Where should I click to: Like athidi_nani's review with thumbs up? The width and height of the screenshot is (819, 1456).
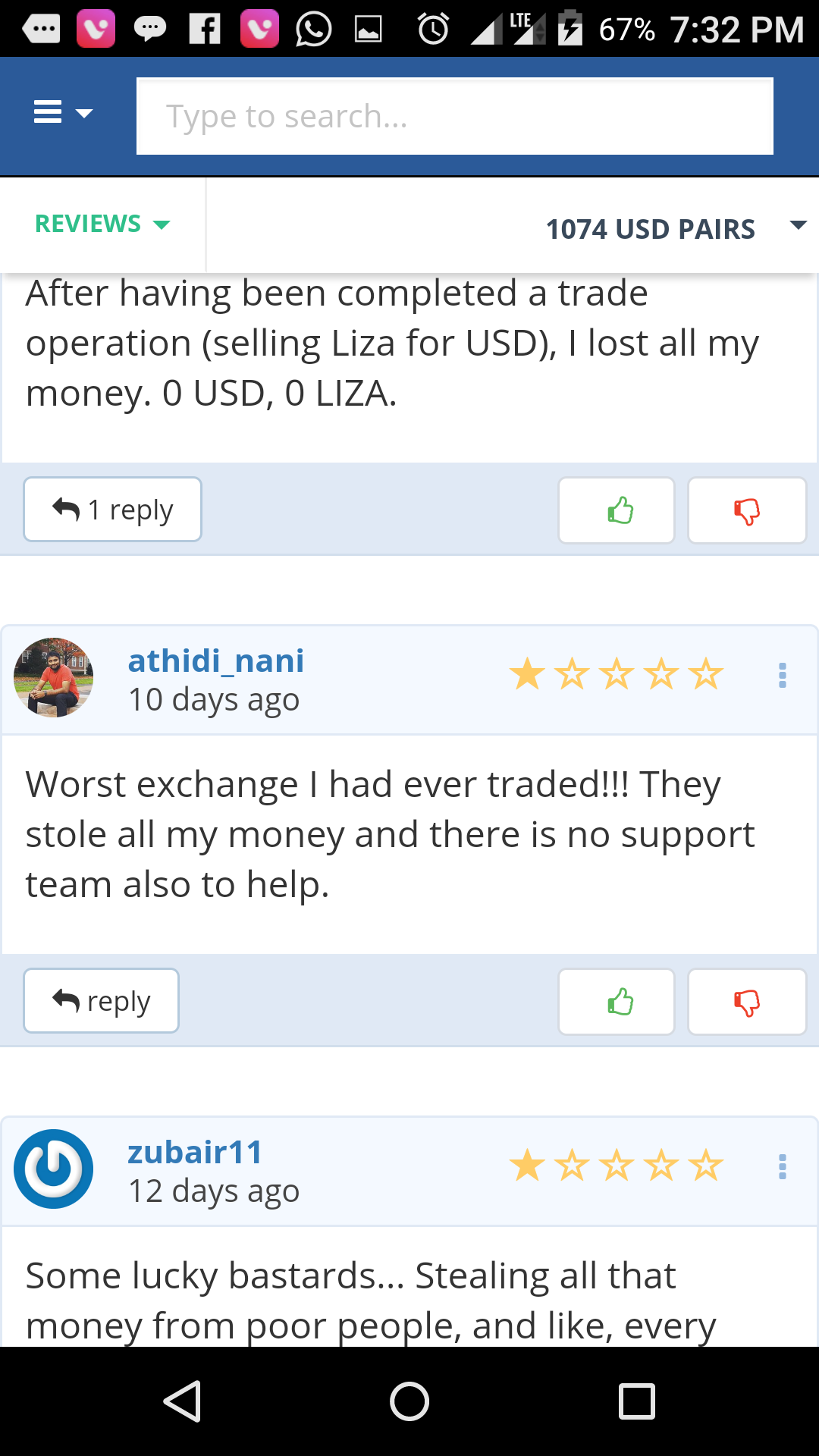tap(617, 1002)
